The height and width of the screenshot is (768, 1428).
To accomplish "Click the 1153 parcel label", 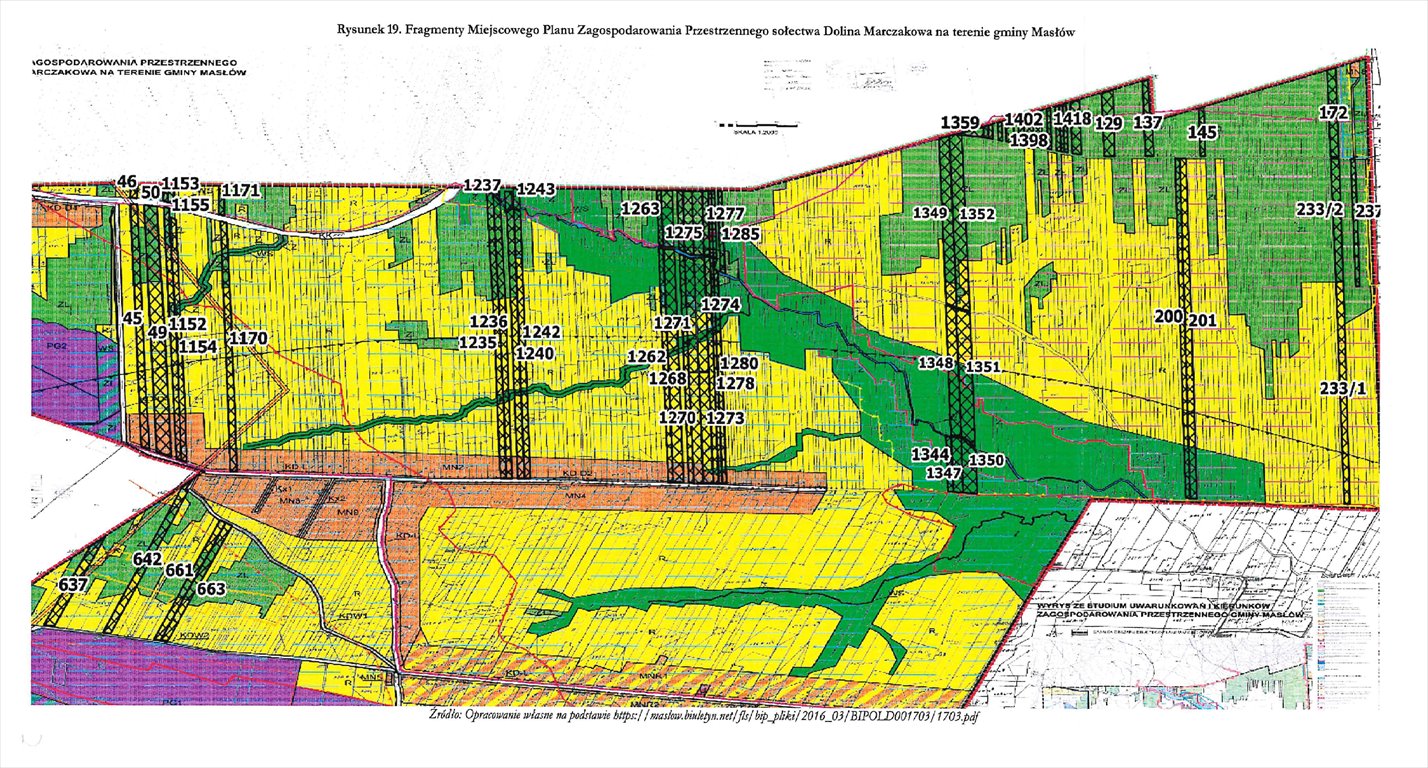I will point(181,184).
